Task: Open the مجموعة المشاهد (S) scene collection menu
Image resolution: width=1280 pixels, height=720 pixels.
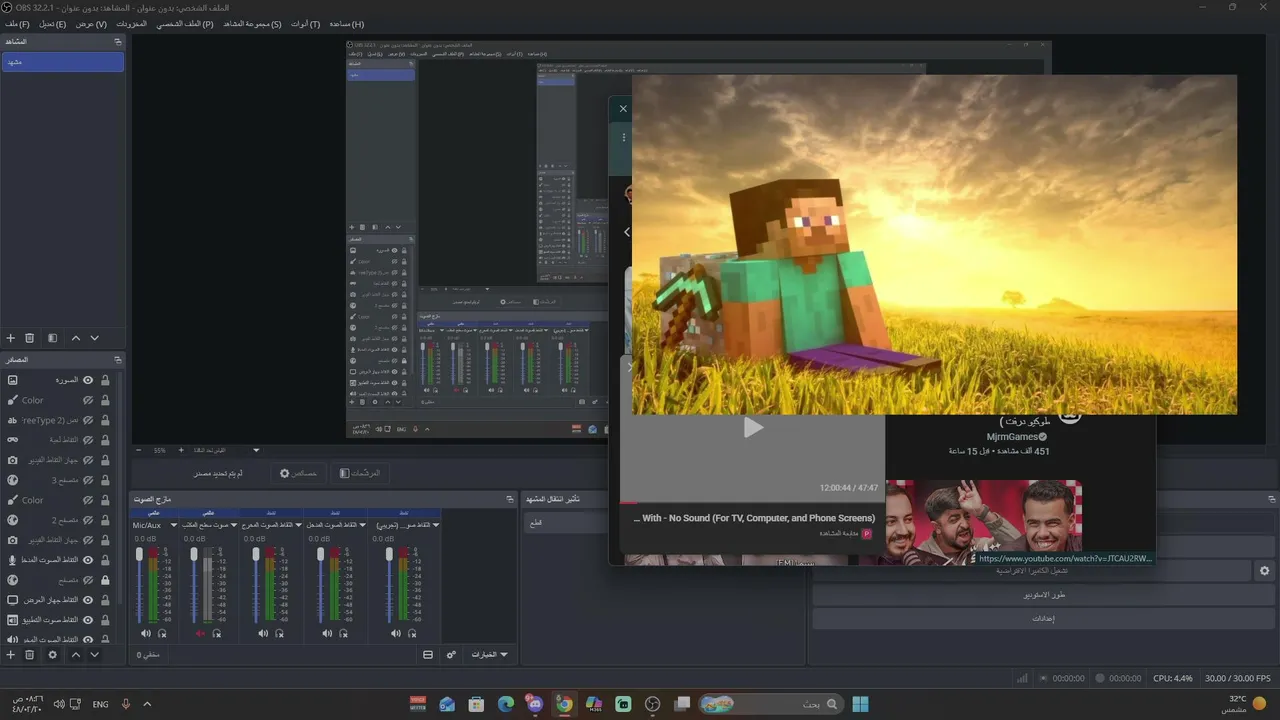Action: (252, 24)
